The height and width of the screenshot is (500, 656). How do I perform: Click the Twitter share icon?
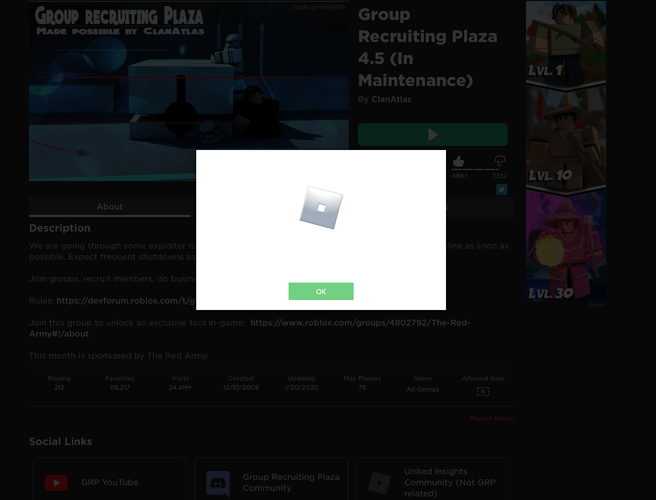502,190
